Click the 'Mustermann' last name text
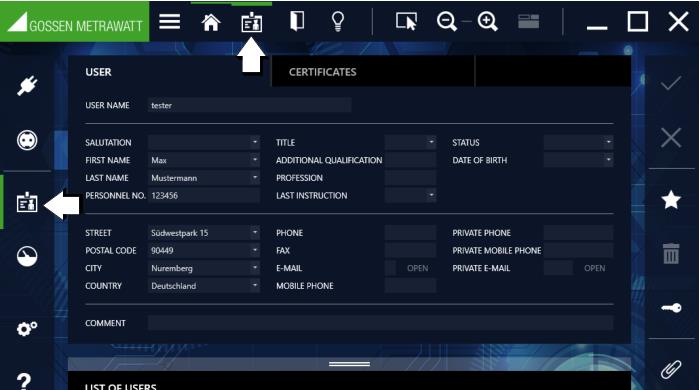The width and height of the screenshot is (700, 390). 174,178
